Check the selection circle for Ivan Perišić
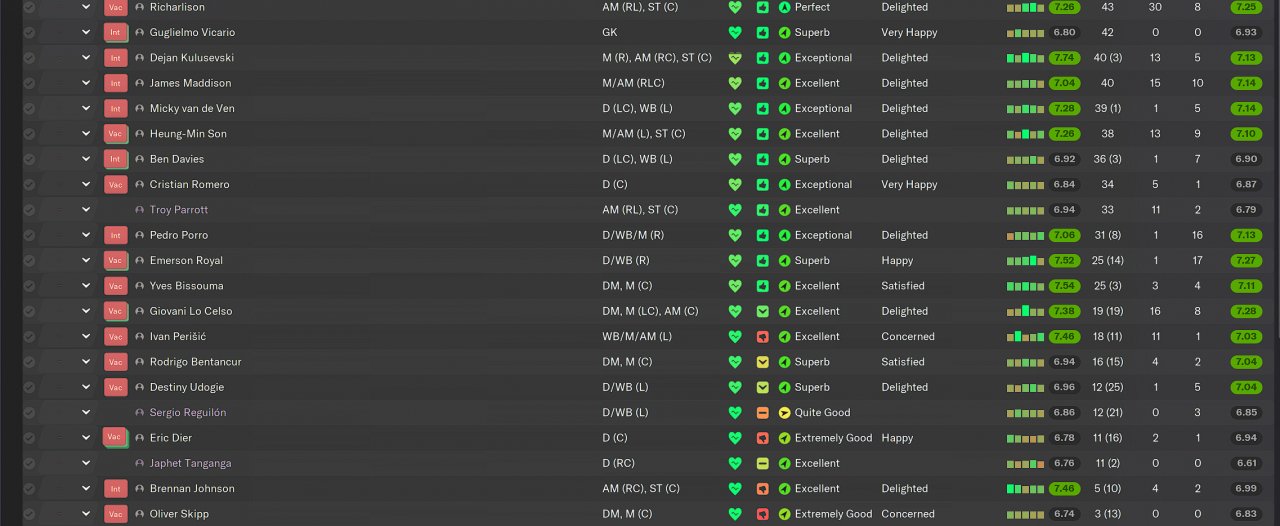The height and width of the screenshot is (526, 1280). pyautogui.click(x=29, y=337)
